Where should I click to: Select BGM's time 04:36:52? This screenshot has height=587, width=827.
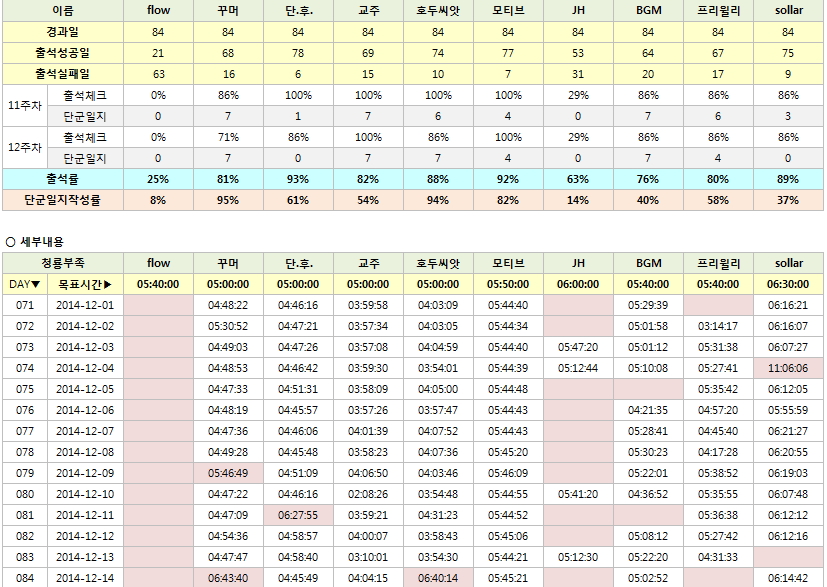(648, 494)
